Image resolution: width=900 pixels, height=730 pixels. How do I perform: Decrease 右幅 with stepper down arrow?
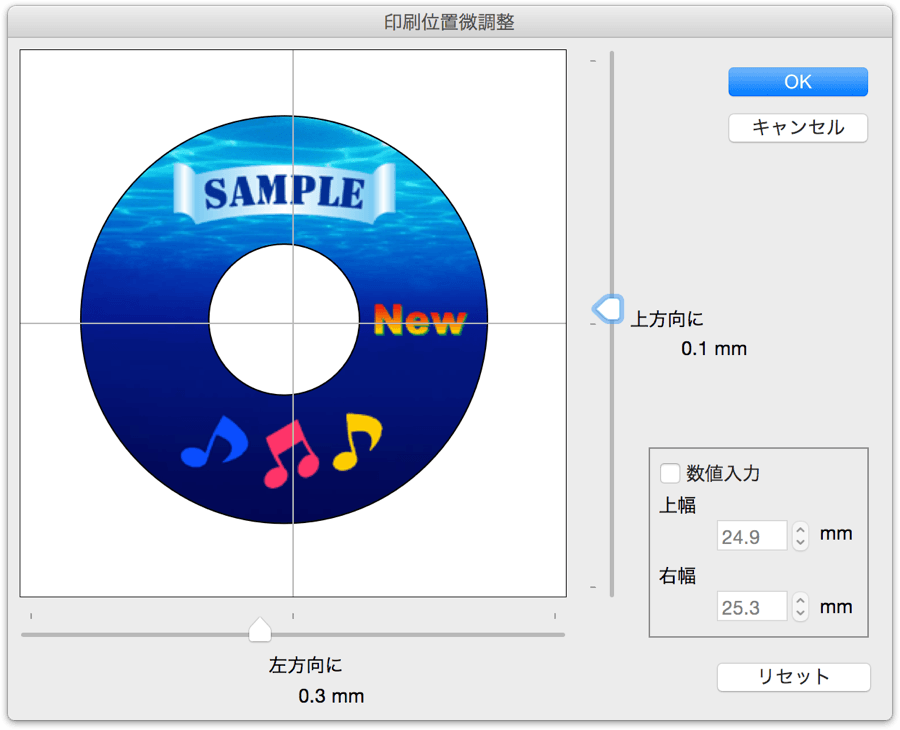[x=801, y=613]
